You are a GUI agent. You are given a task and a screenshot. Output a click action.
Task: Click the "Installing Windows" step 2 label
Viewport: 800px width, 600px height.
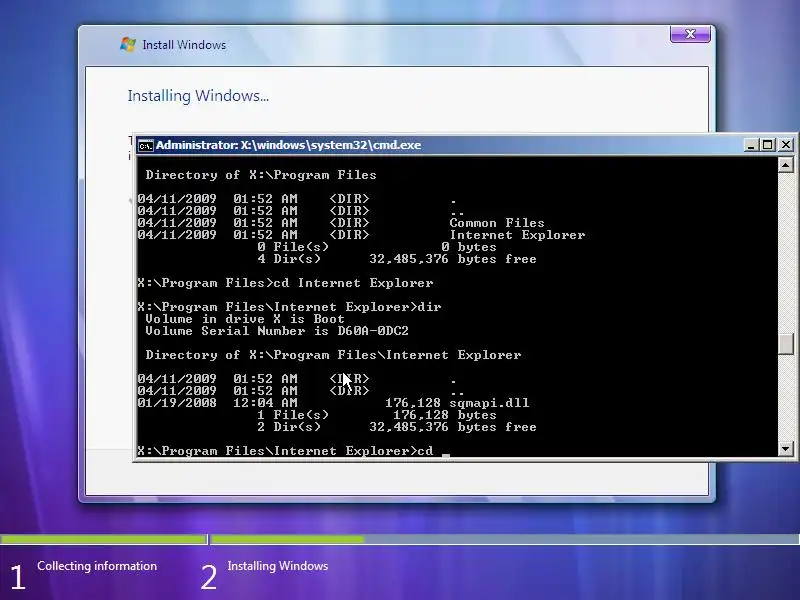278,566
